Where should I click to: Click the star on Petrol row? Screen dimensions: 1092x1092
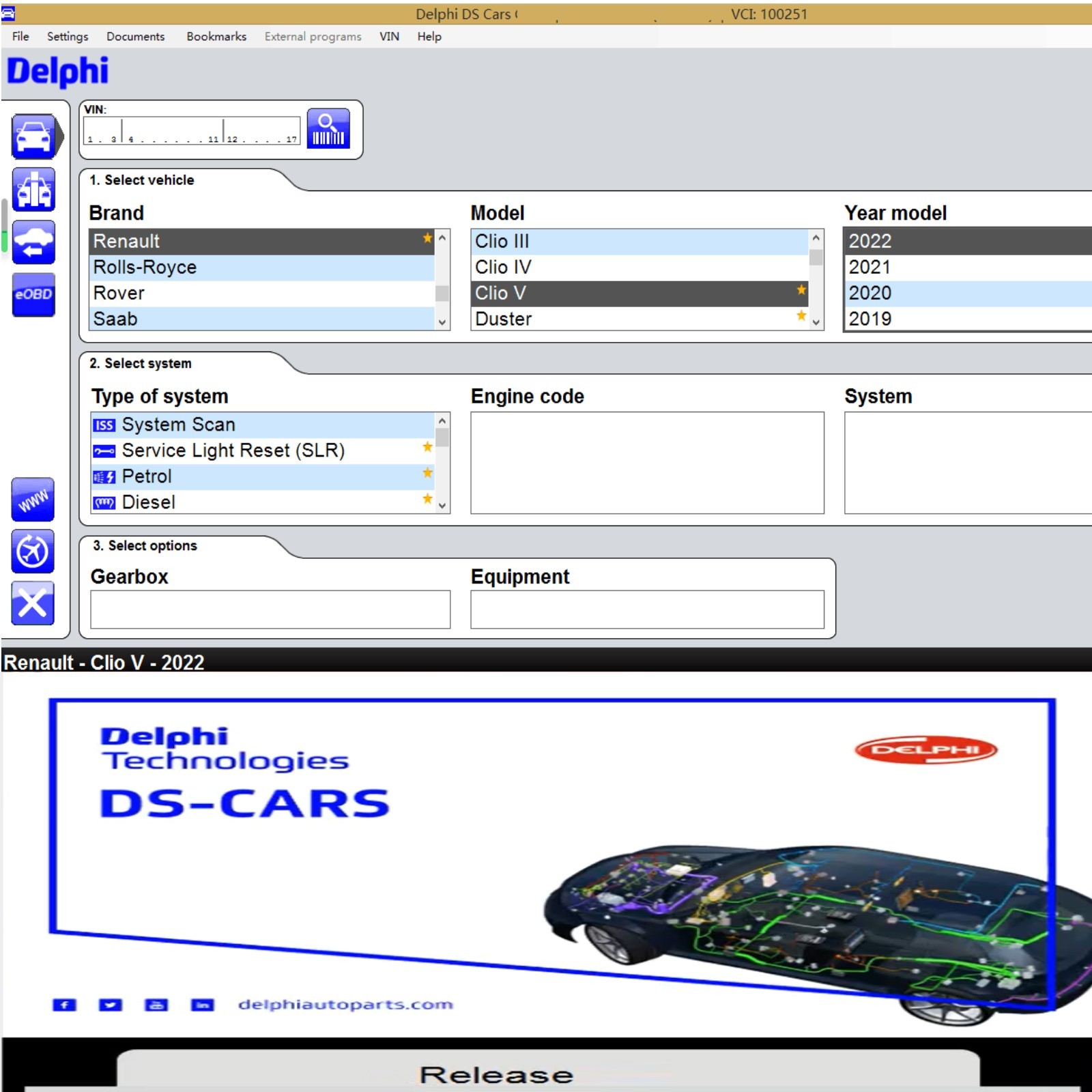point(427,473)
